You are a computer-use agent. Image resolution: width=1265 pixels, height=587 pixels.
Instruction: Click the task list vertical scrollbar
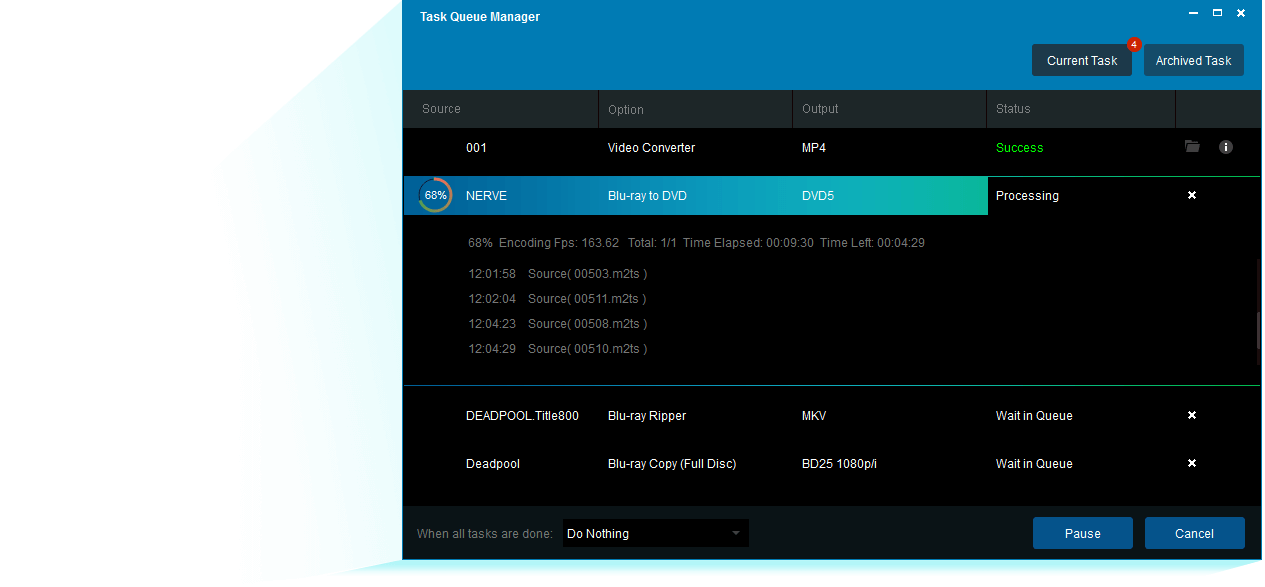1259,331
